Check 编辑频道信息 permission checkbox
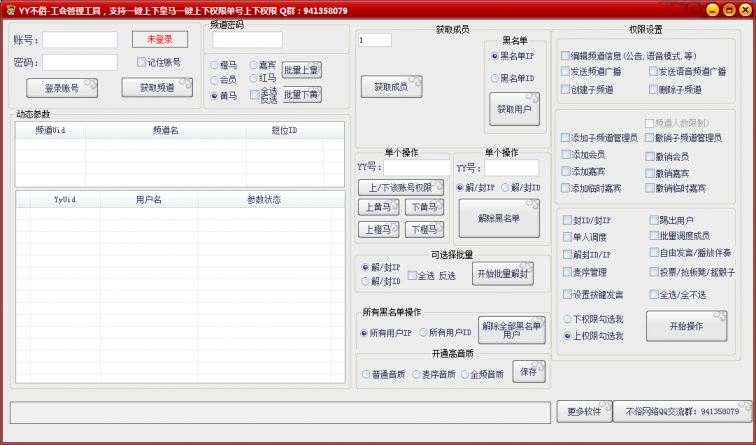Viewport: 756px width, 445px height. point(565,56)
